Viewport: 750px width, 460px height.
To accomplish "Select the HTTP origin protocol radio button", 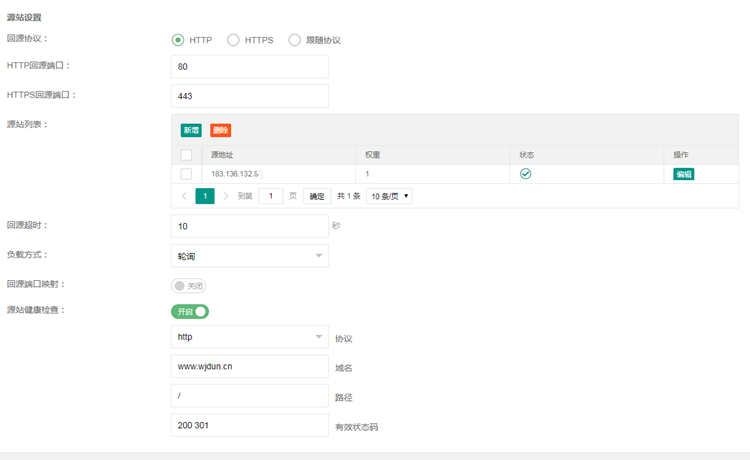I will (178, 40).
